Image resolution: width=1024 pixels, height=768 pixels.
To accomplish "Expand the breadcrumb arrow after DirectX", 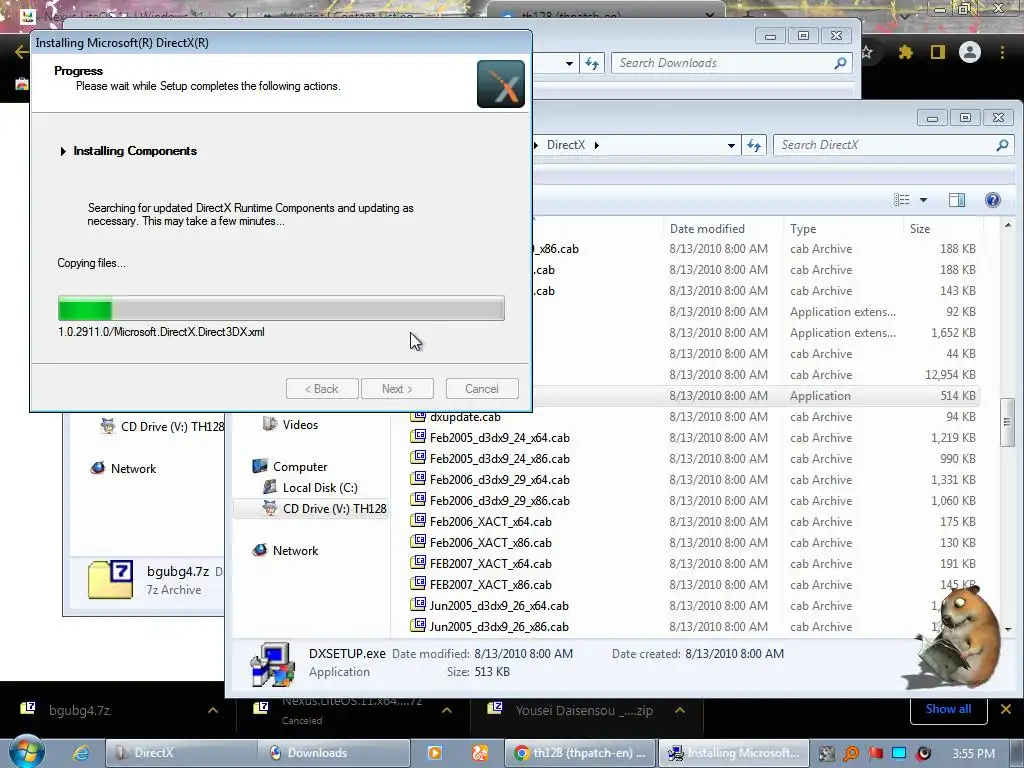I will click(x=596, y=145).
